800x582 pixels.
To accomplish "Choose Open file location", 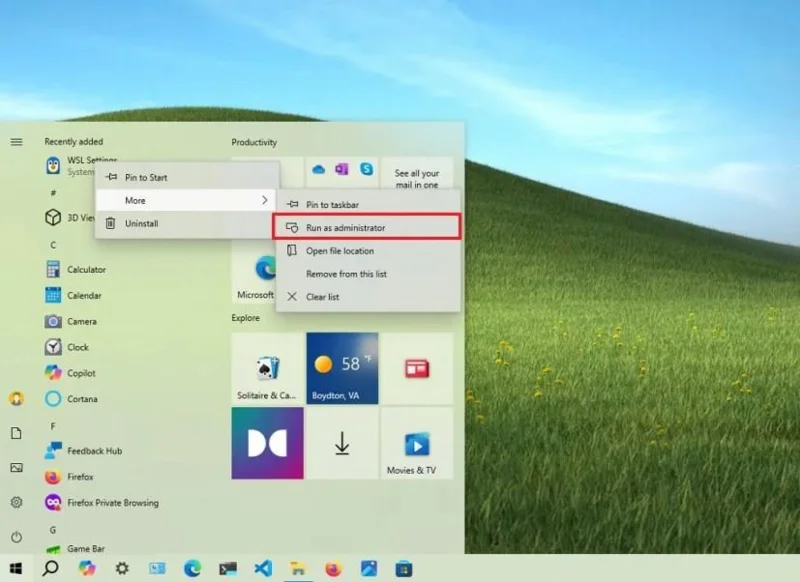I will [x=368, y=251].
